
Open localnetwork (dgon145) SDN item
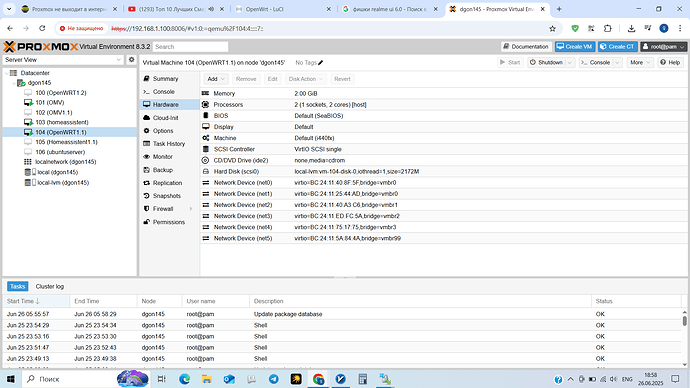(65, 162)
